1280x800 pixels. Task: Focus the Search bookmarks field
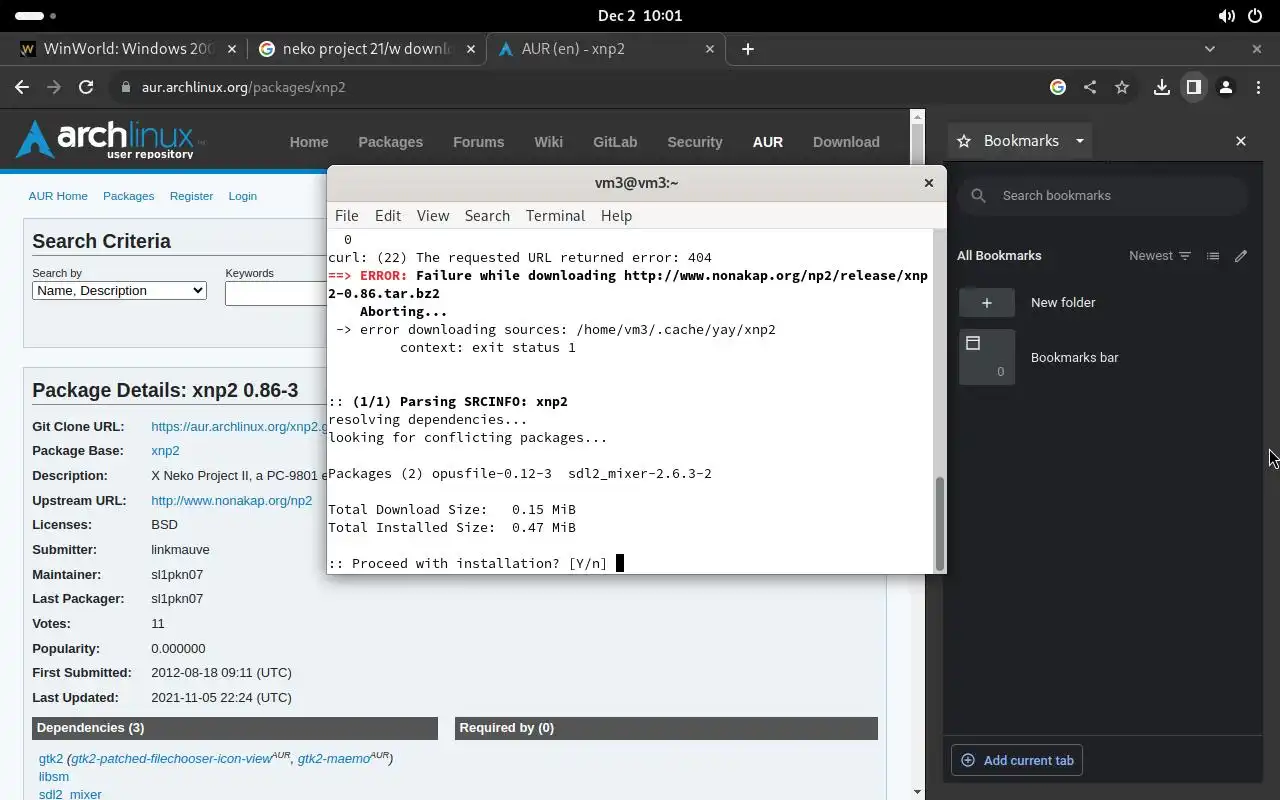pos(1103,195)
